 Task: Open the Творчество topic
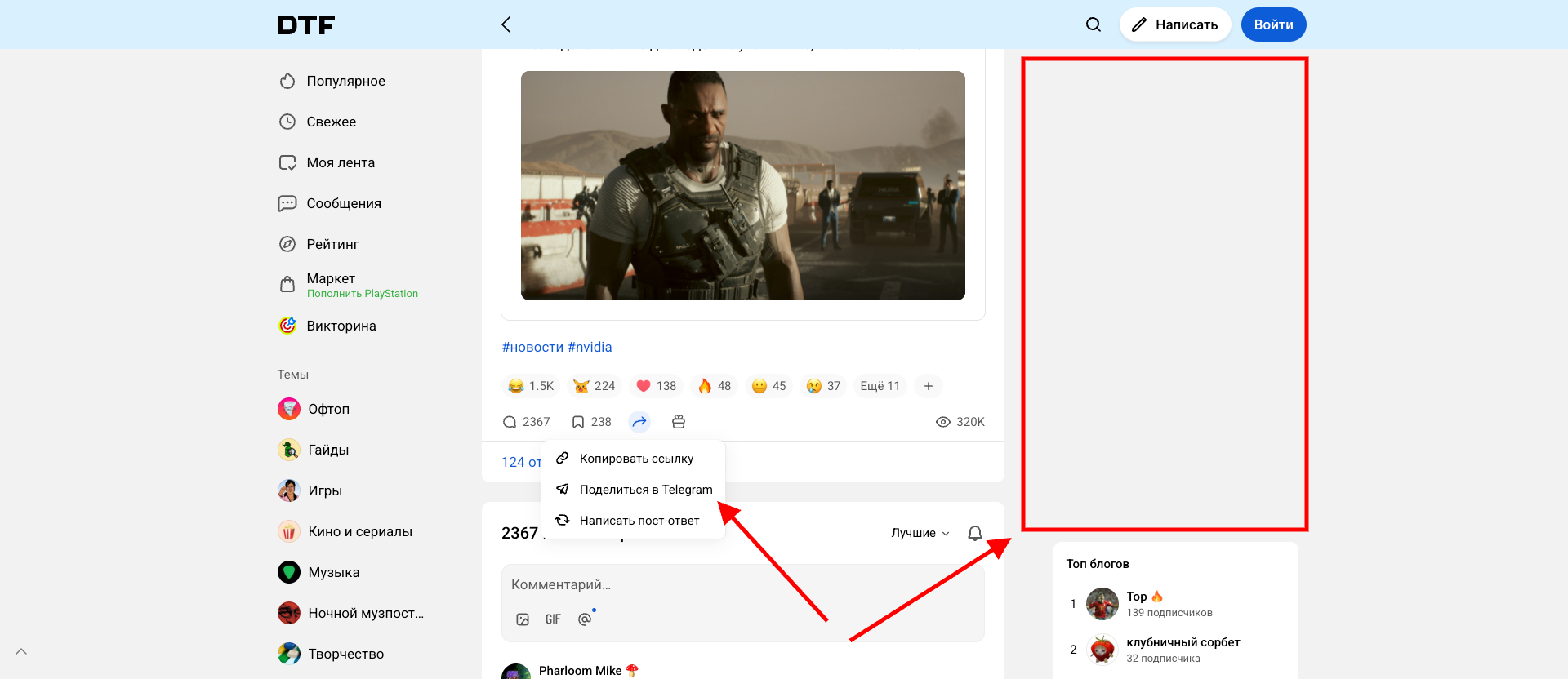point(331,654)
